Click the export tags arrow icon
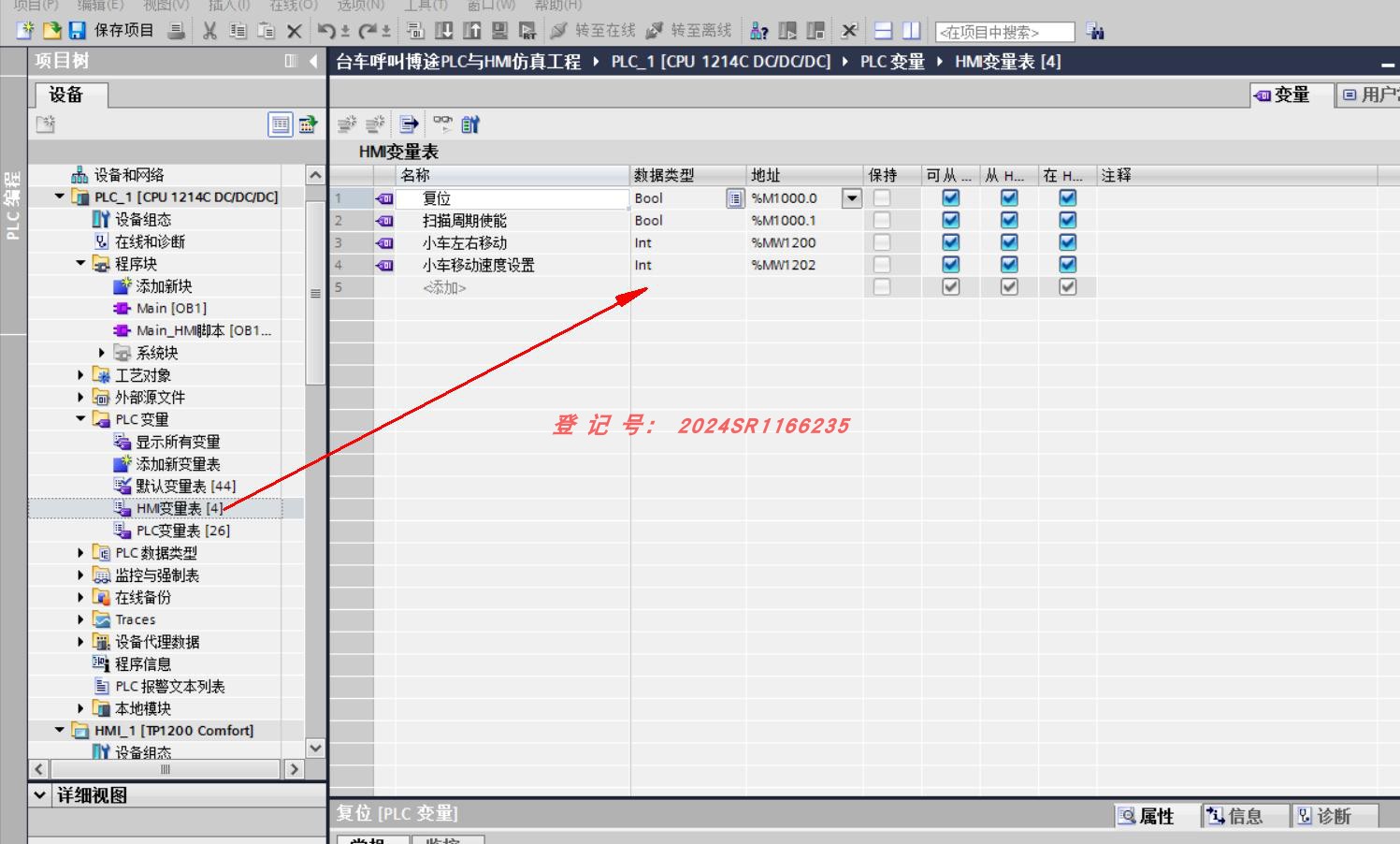 (409, 124)
